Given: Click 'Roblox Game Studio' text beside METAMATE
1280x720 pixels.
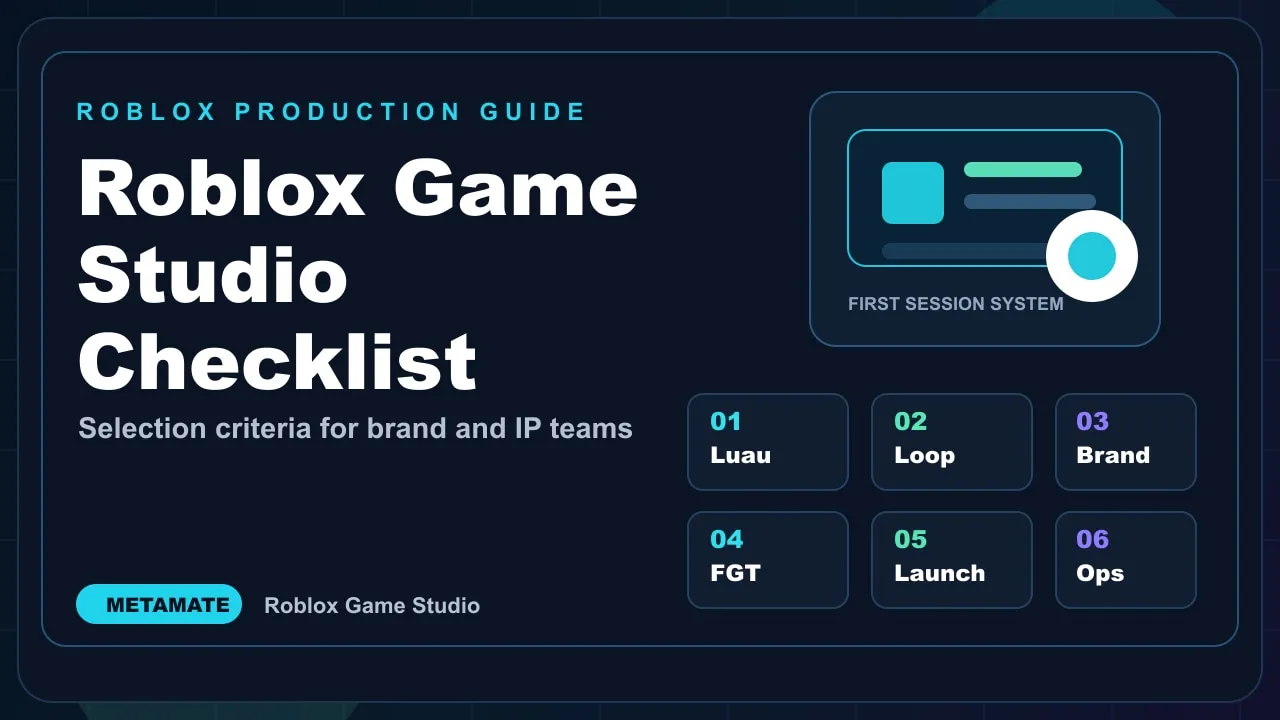Looking at the screenshot, I should [x=372, y=605].
